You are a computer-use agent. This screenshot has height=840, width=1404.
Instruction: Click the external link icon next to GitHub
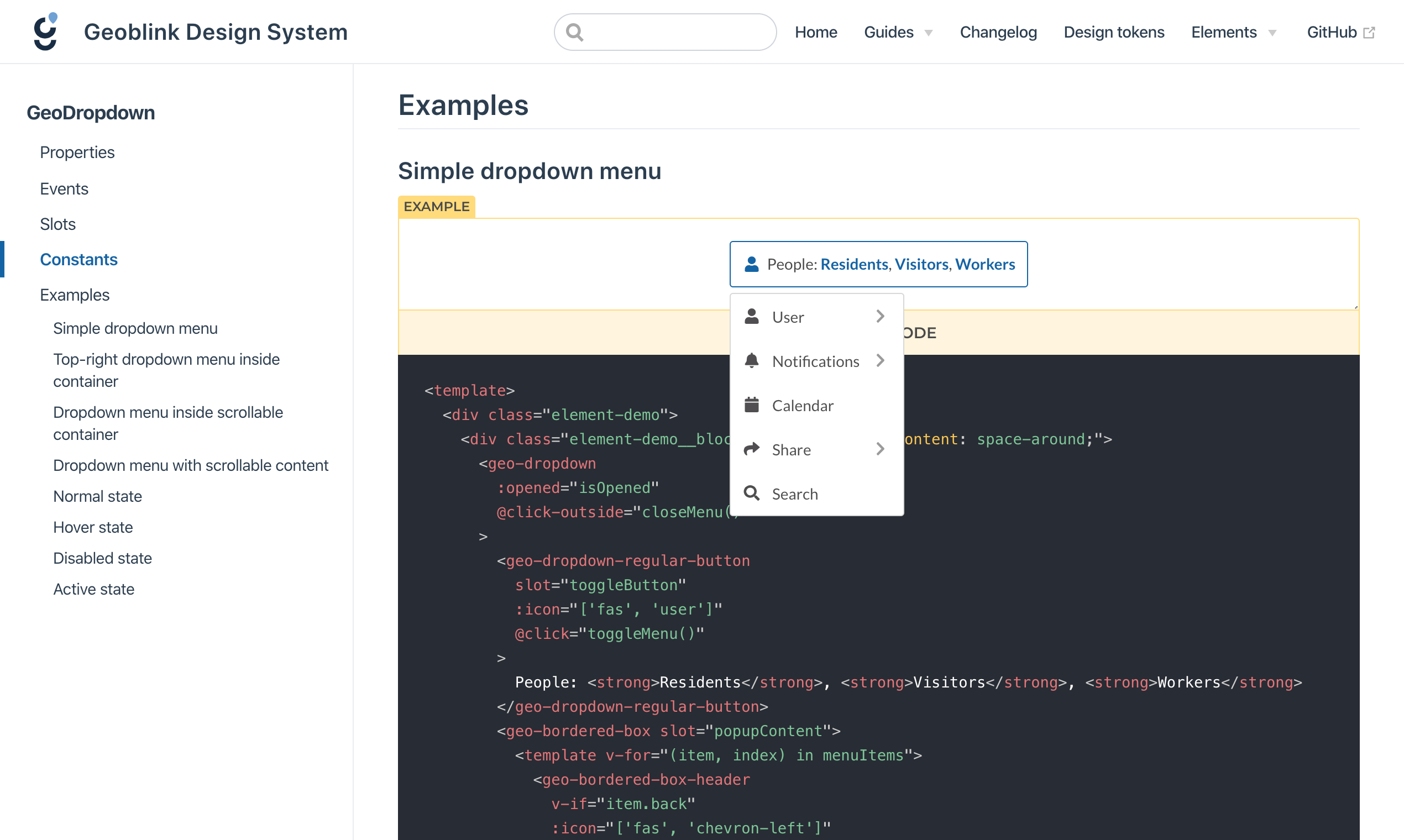click(x=1370, y=32)
